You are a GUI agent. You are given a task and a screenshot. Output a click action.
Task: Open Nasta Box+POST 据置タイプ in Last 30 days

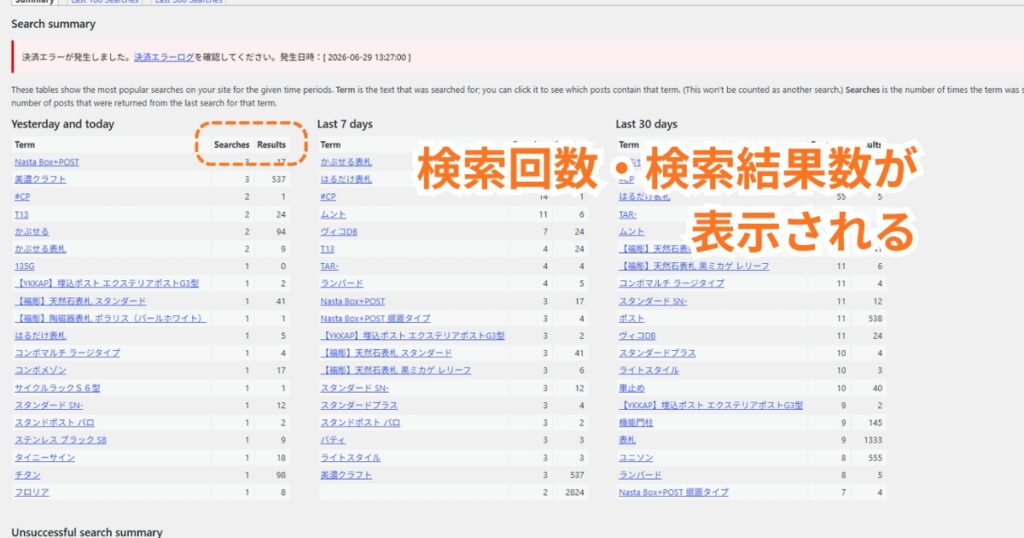point(673,492)
